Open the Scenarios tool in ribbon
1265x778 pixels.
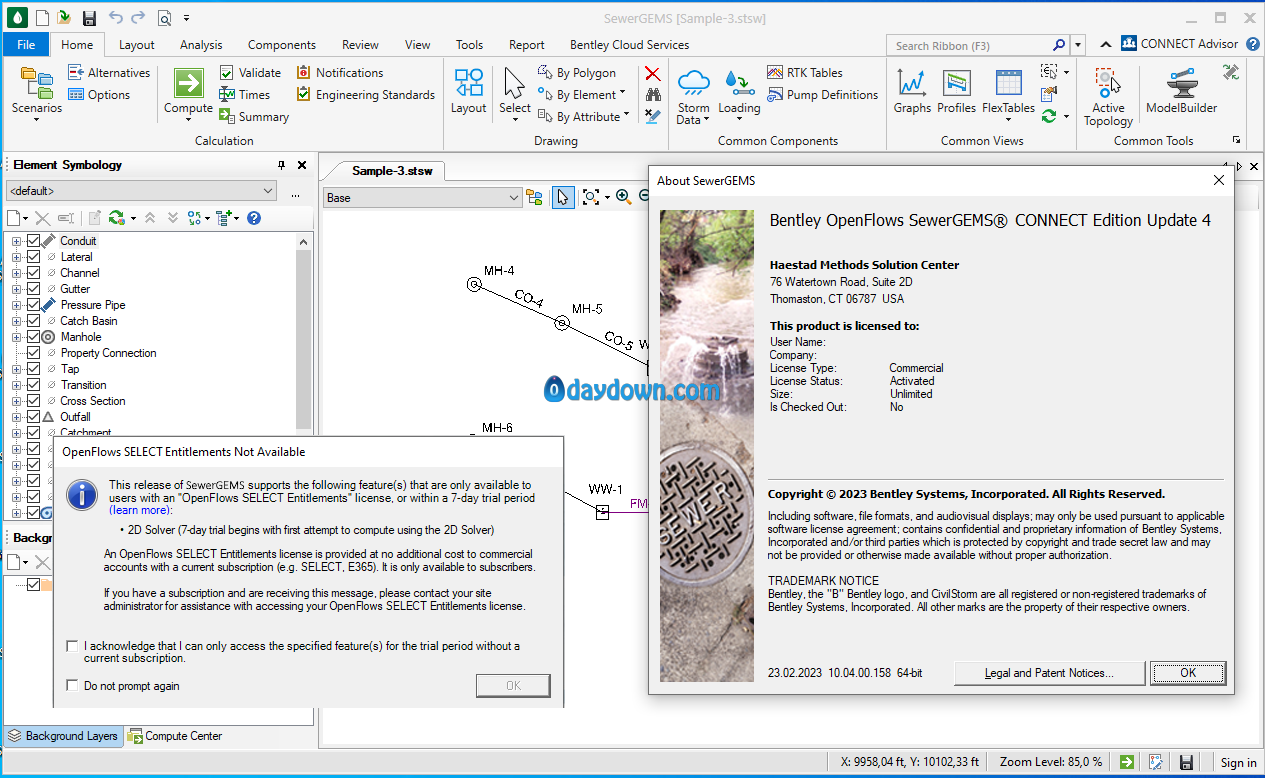37,91
